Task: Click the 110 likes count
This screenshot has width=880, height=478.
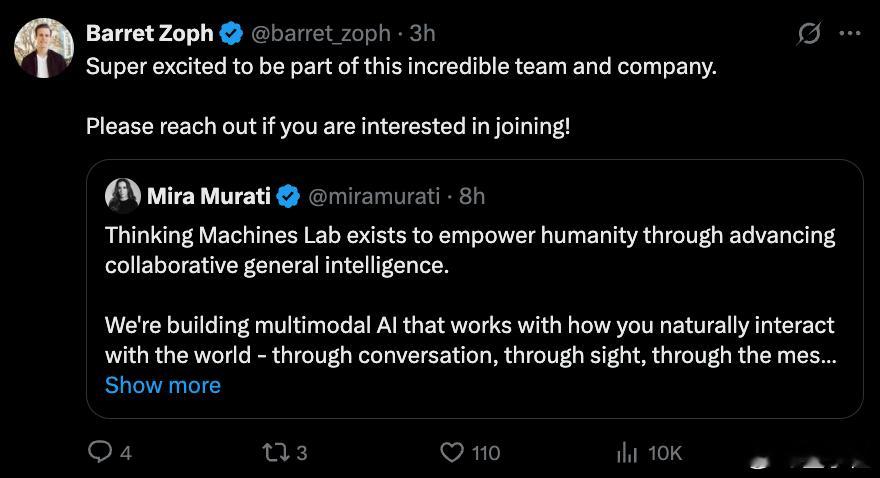Action: coord(486,453)
